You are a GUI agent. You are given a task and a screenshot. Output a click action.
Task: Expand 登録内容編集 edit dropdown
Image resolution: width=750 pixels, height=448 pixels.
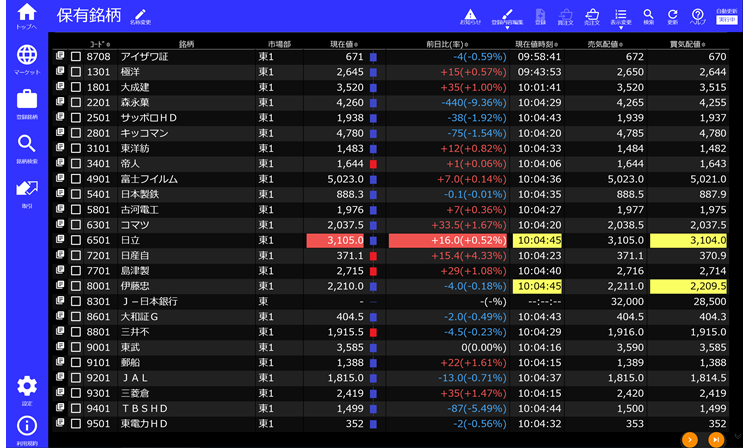coord(507,19)
